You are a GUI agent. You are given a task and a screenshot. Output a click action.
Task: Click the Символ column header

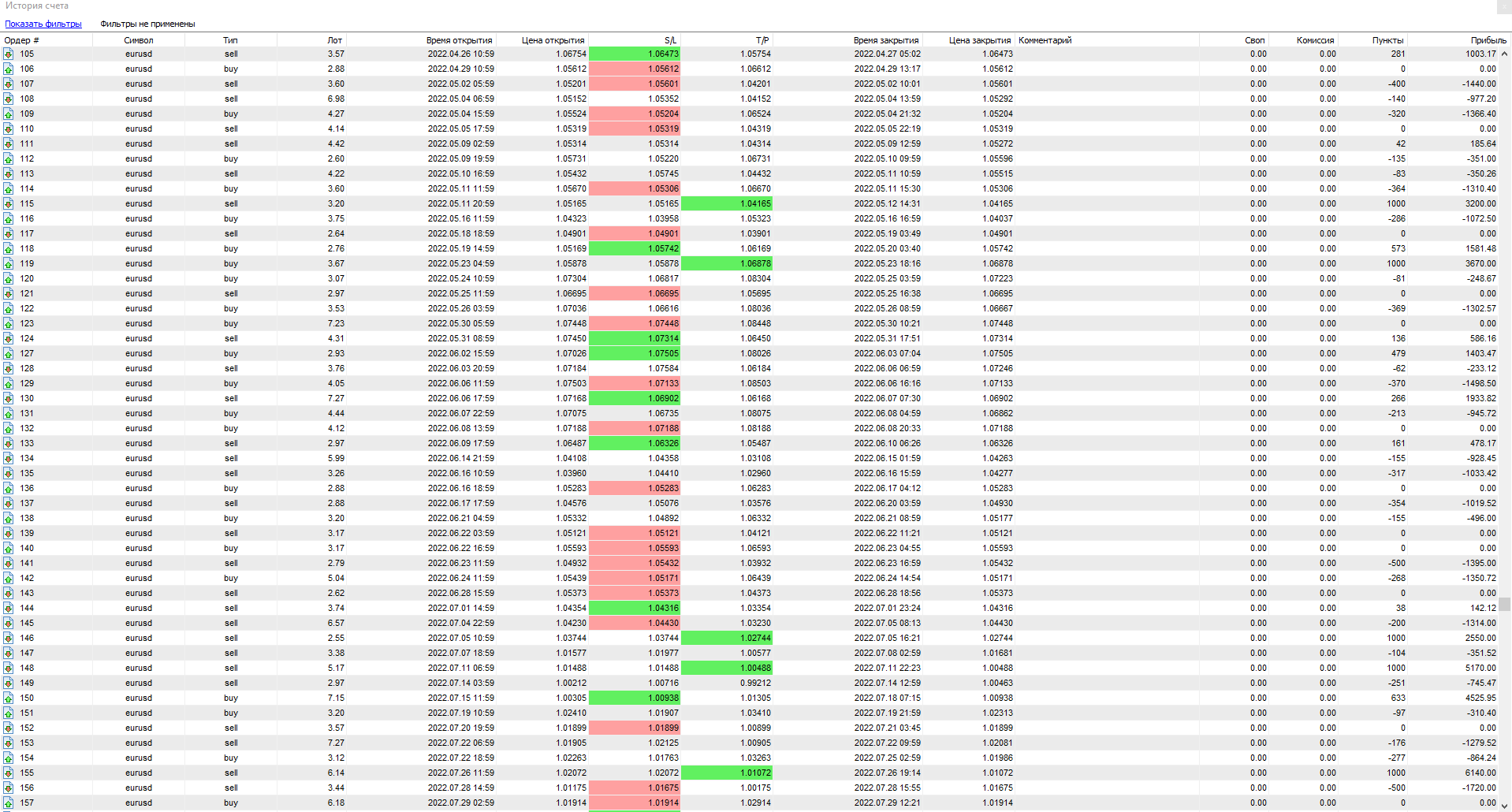click(139, 40)
